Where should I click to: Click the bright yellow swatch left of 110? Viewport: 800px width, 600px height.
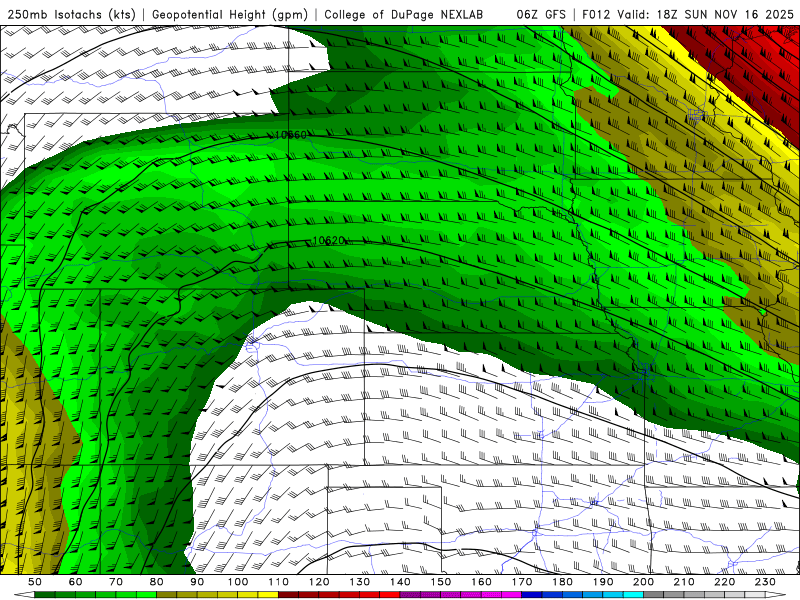coord(268,595)
